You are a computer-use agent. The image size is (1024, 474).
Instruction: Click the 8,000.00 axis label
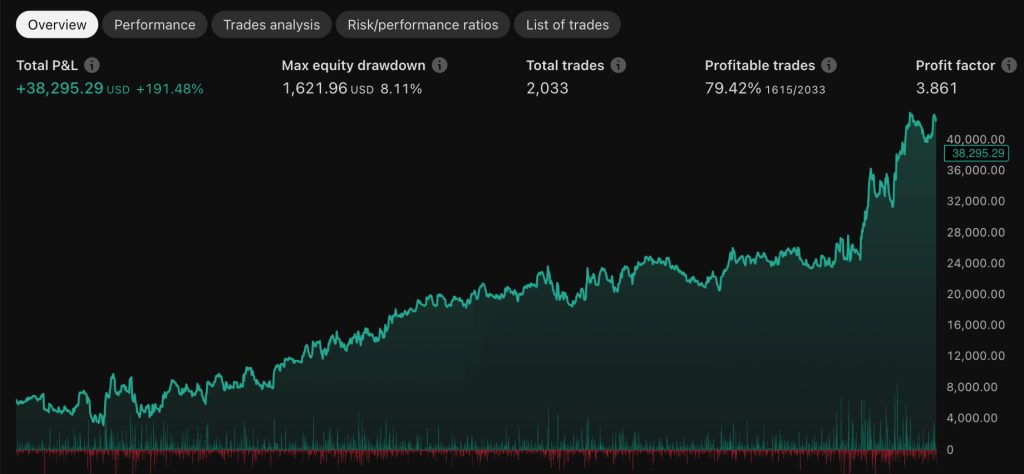972,387
